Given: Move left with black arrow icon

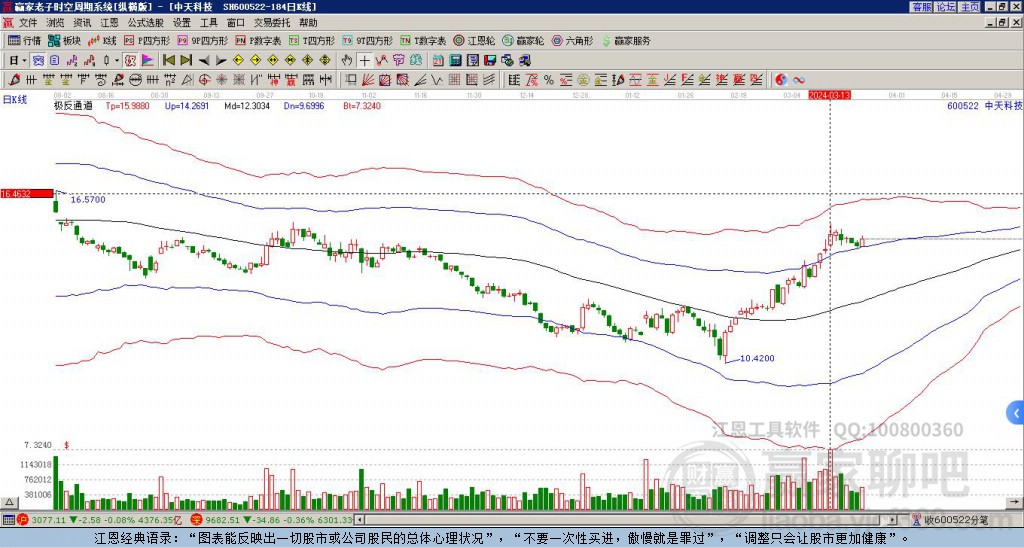Looking at the screenshot, I should (x=204, y=61).
